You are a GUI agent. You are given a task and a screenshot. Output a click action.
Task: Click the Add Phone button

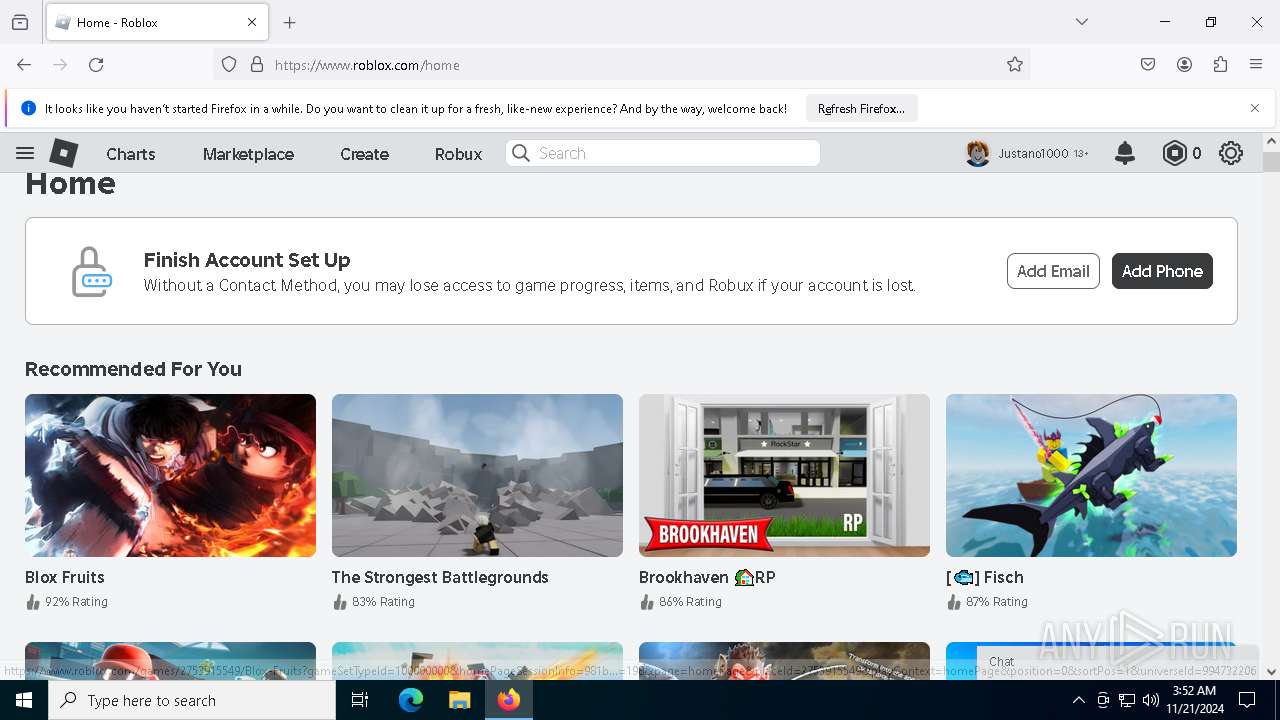coord(1162,271)
